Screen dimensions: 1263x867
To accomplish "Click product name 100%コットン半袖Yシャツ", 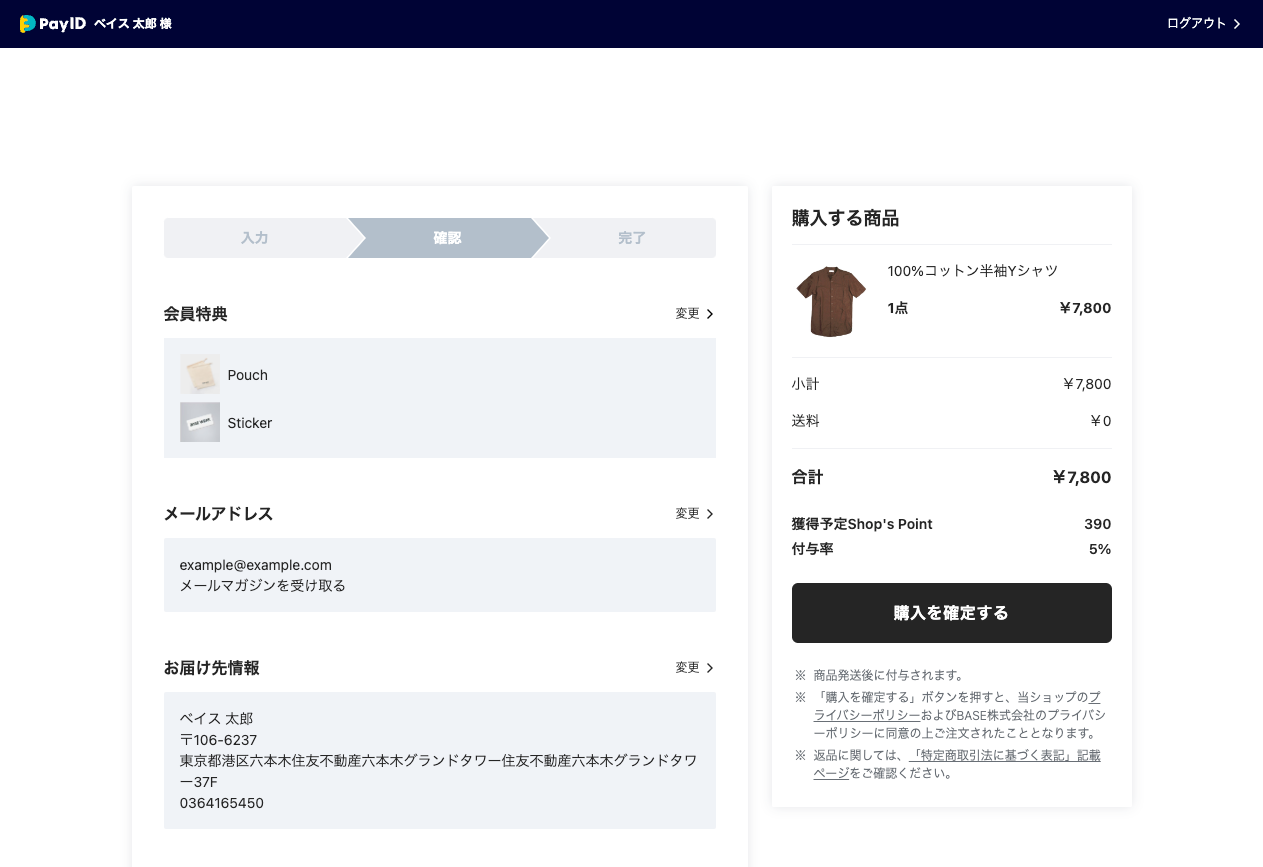I will [x=973, y=271].
